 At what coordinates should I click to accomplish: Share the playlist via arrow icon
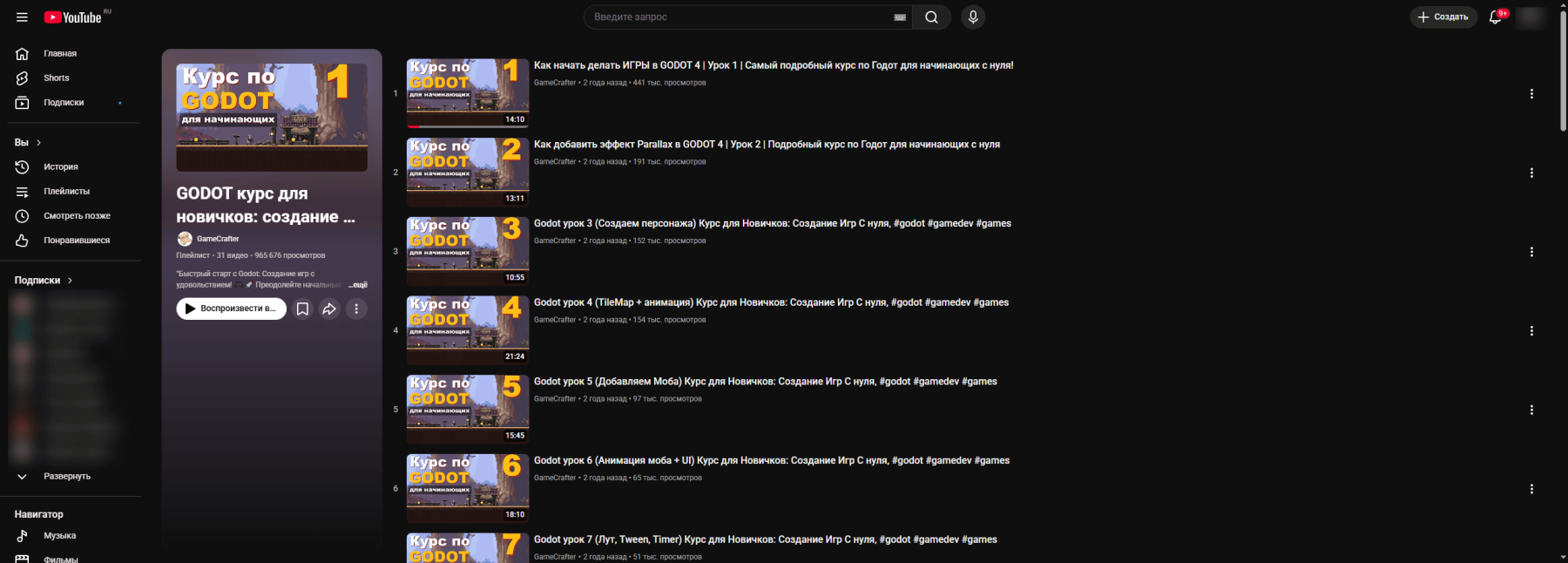pos(329,309)
